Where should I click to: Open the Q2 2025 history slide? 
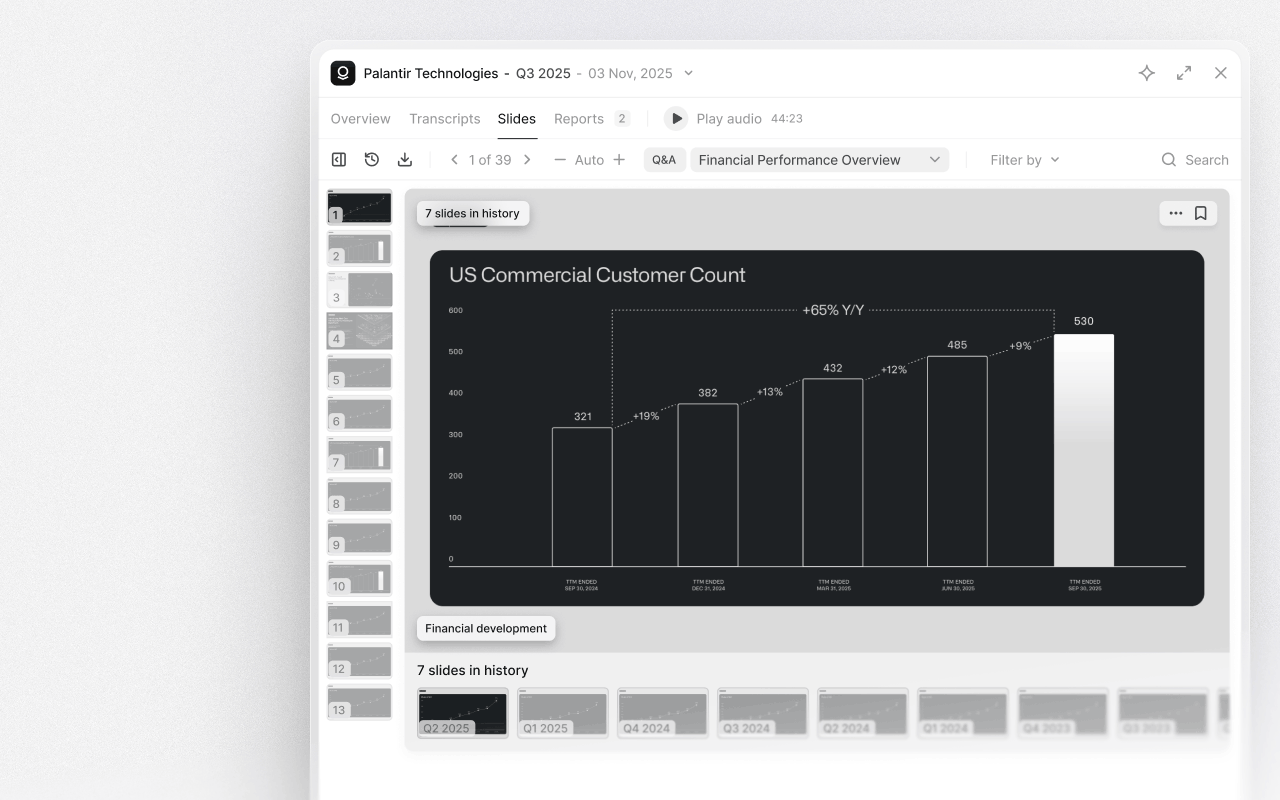pos(462,713)
